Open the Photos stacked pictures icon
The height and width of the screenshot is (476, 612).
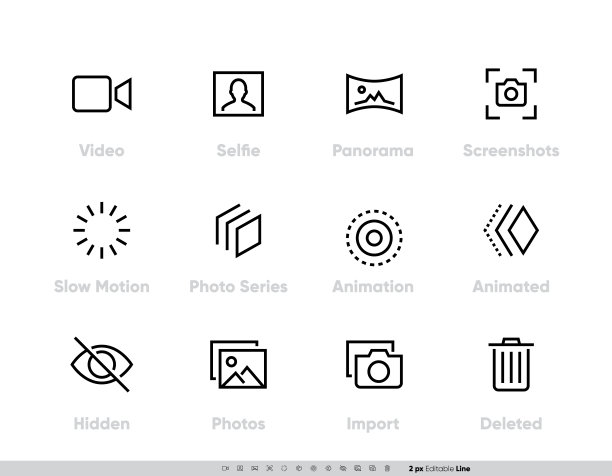click(x=238, y=366)
